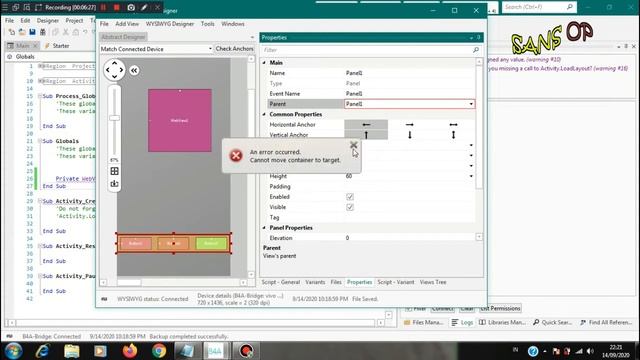Open the Project menu in the B4A IDE
The height and width of the screenshot is (360, 640).
point(74,20)
